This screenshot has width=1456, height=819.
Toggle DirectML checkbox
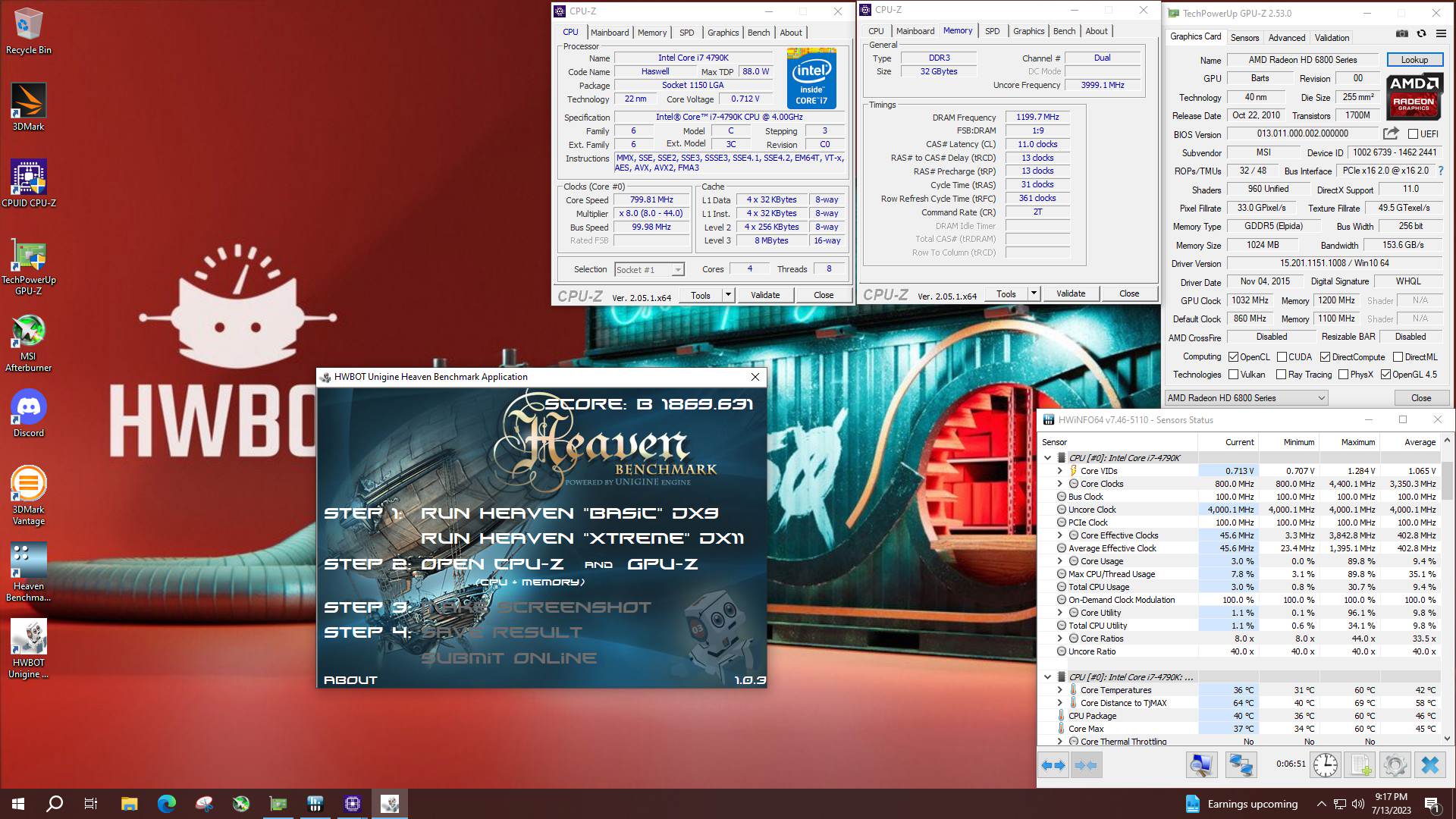pos(1398,357)
